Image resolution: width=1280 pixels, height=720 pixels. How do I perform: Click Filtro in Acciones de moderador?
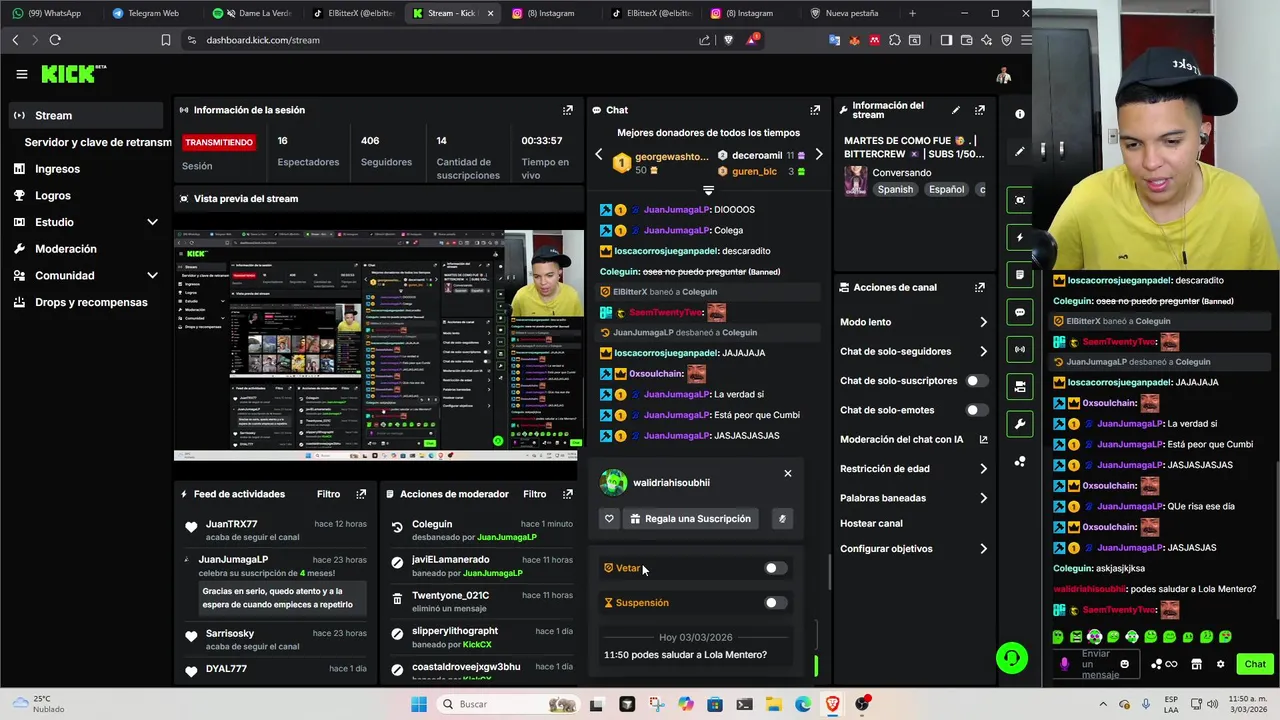point(534,494)
